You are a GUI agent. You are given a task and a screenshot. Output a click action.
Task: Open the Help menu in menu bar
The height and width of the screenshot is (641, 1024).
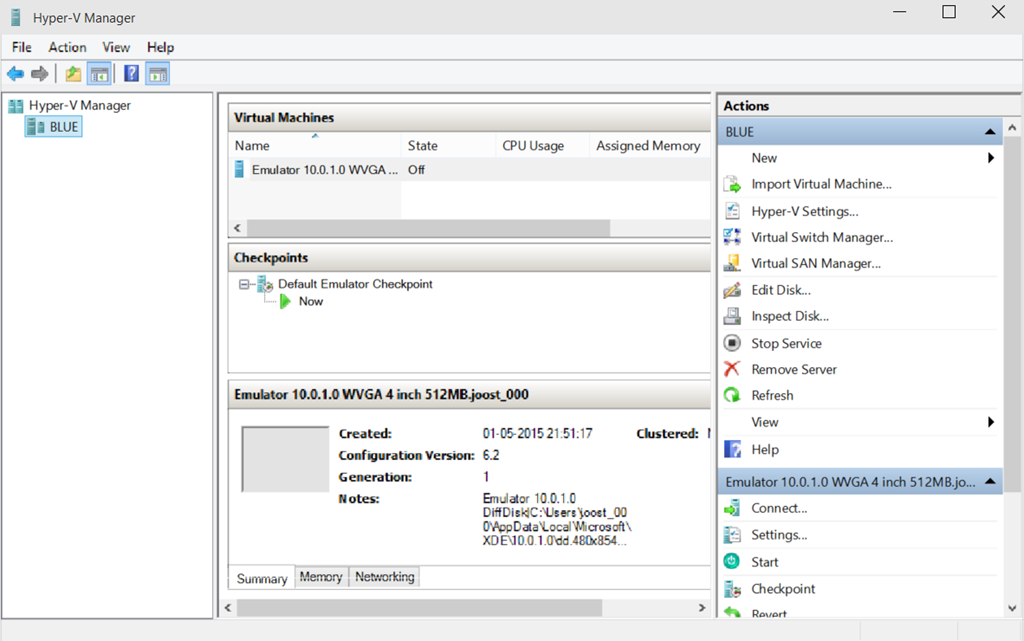pos(161,47)
